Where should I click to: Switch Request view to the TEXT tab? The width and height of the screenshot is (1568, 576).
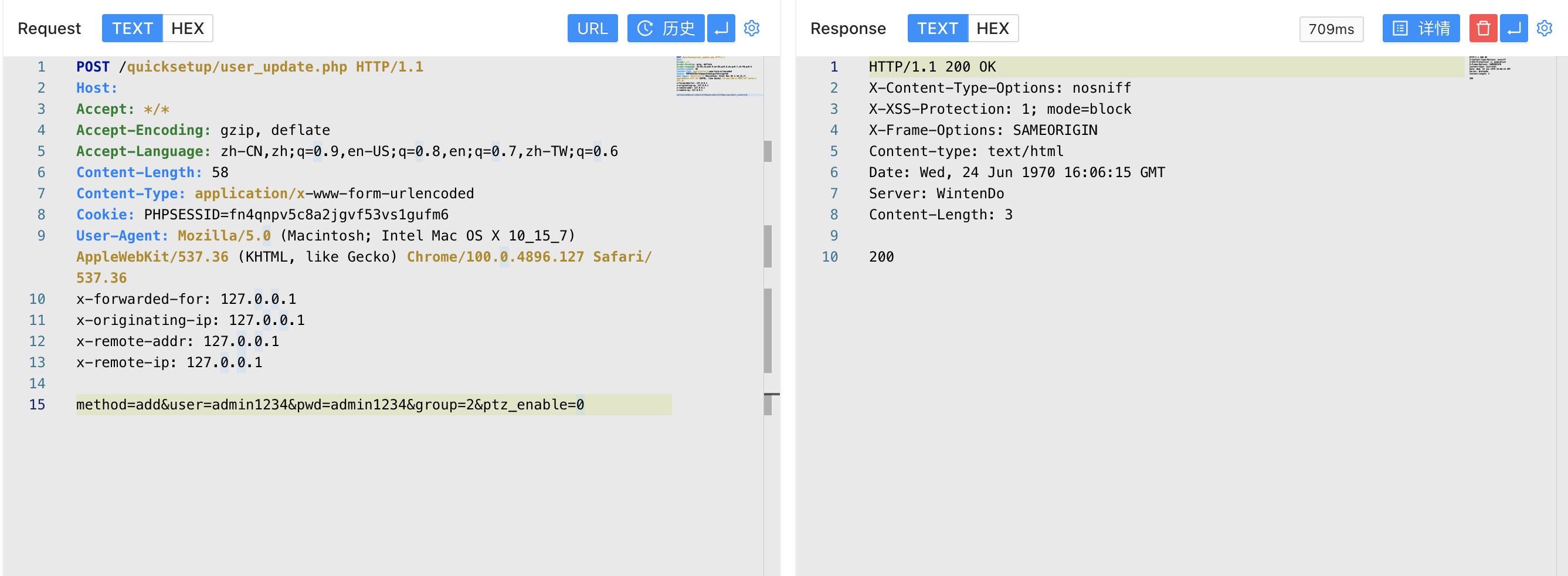[x=132, y=28]
